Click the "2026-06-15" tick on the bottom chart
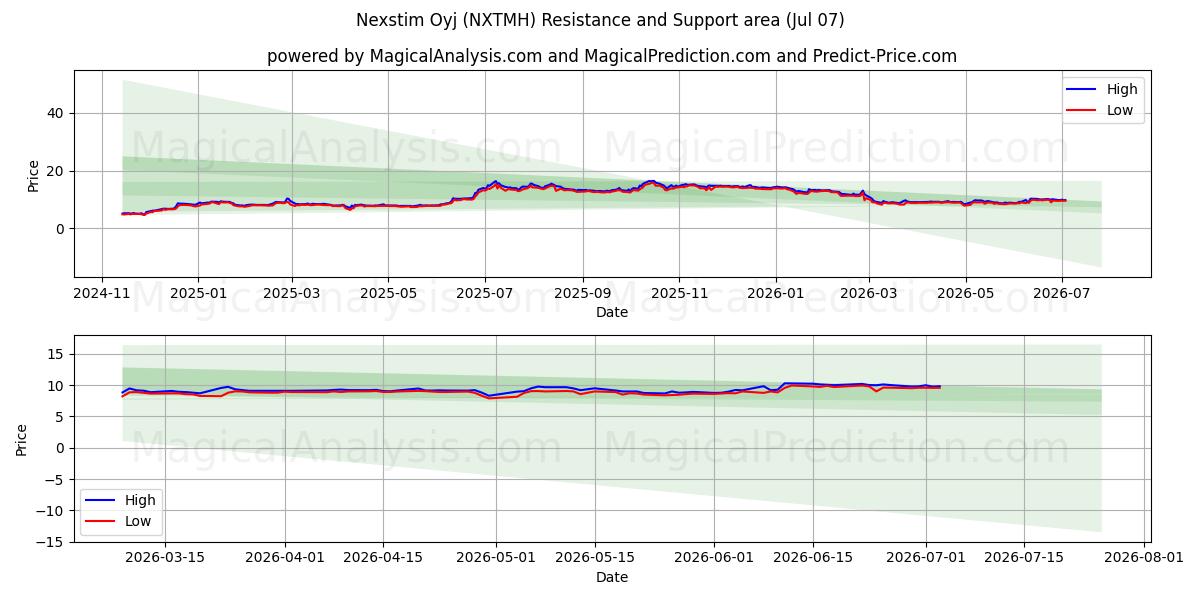Viewport: 1200px width, 600px height. tap(811, 558)
